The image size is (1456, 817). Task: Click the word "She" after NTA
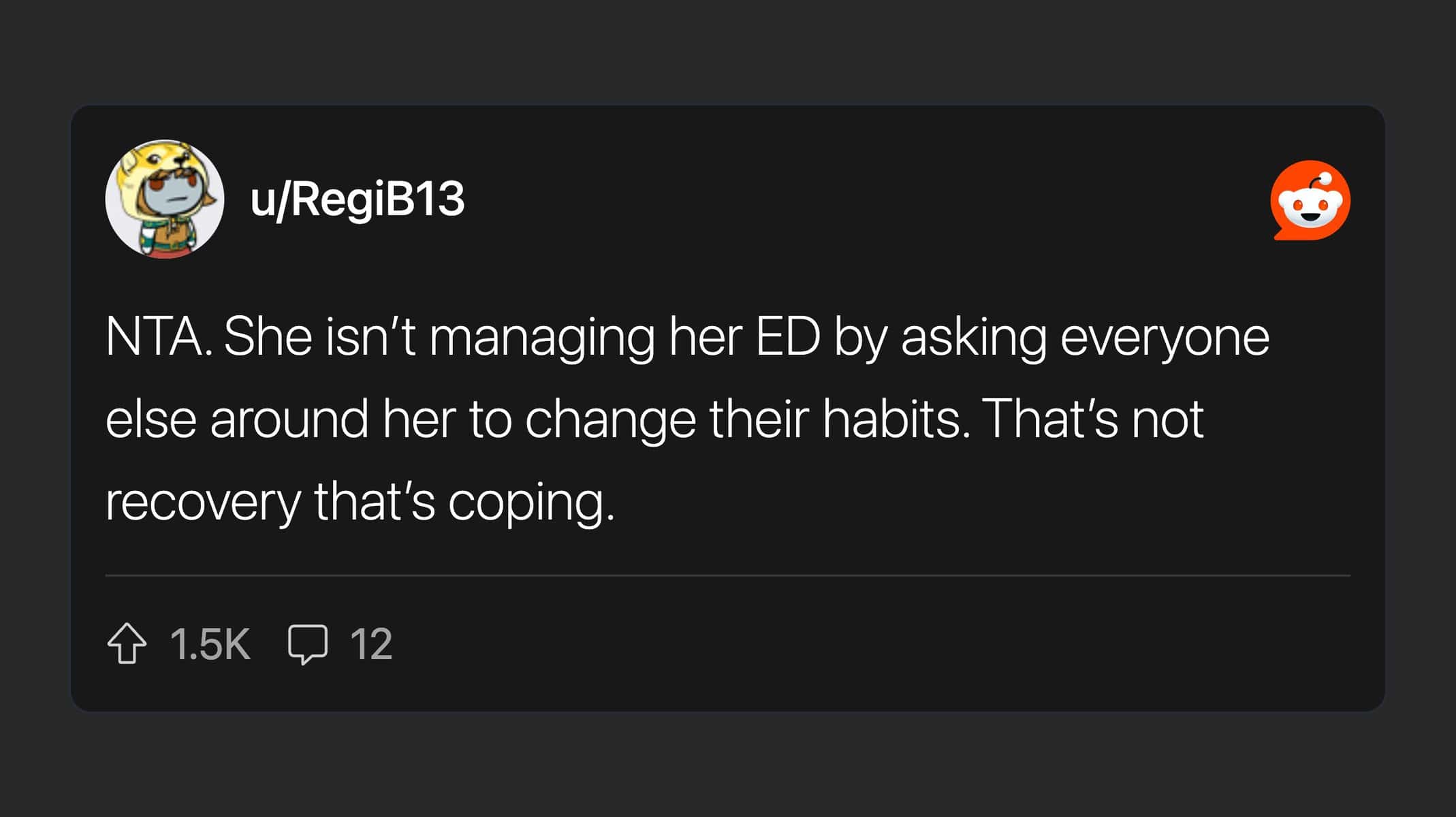(268, 337)
